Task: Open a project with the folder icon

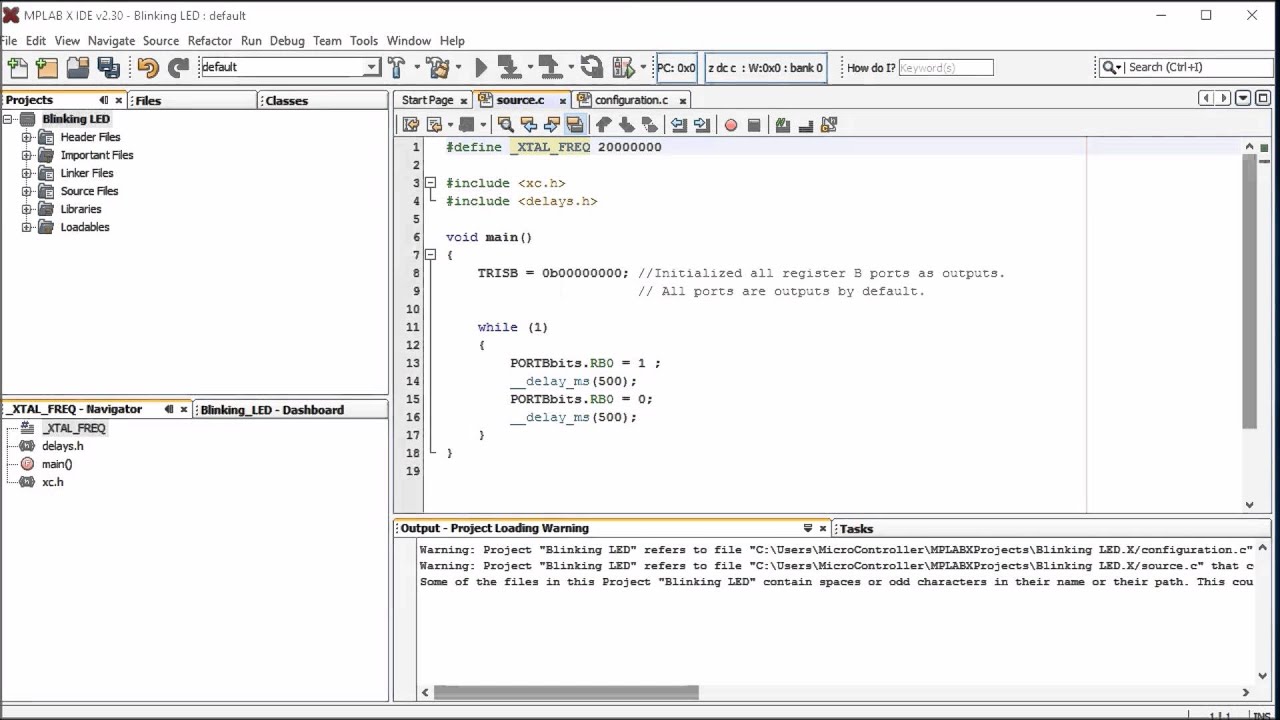Action: [78, 67]
